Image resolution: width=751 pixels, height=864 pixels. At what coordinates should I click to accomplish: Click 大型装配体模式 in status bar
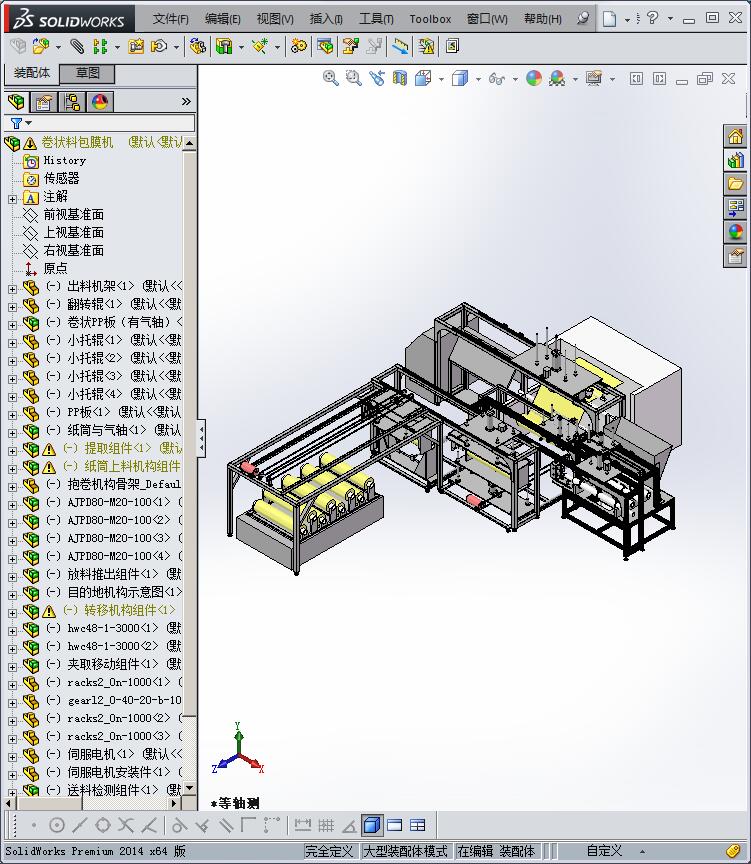406,851
